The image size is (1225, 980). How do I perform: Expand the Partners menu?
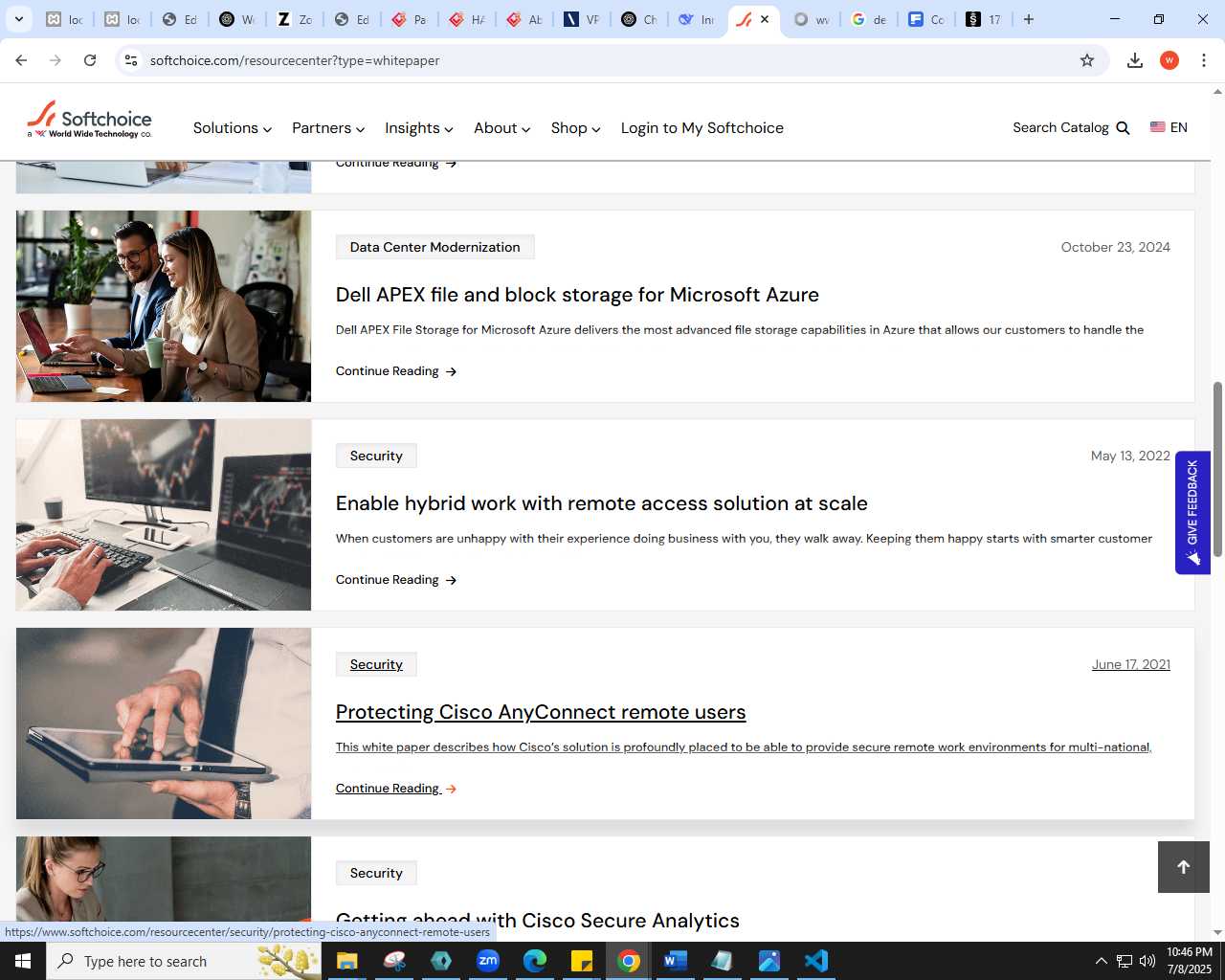(328, 128)
